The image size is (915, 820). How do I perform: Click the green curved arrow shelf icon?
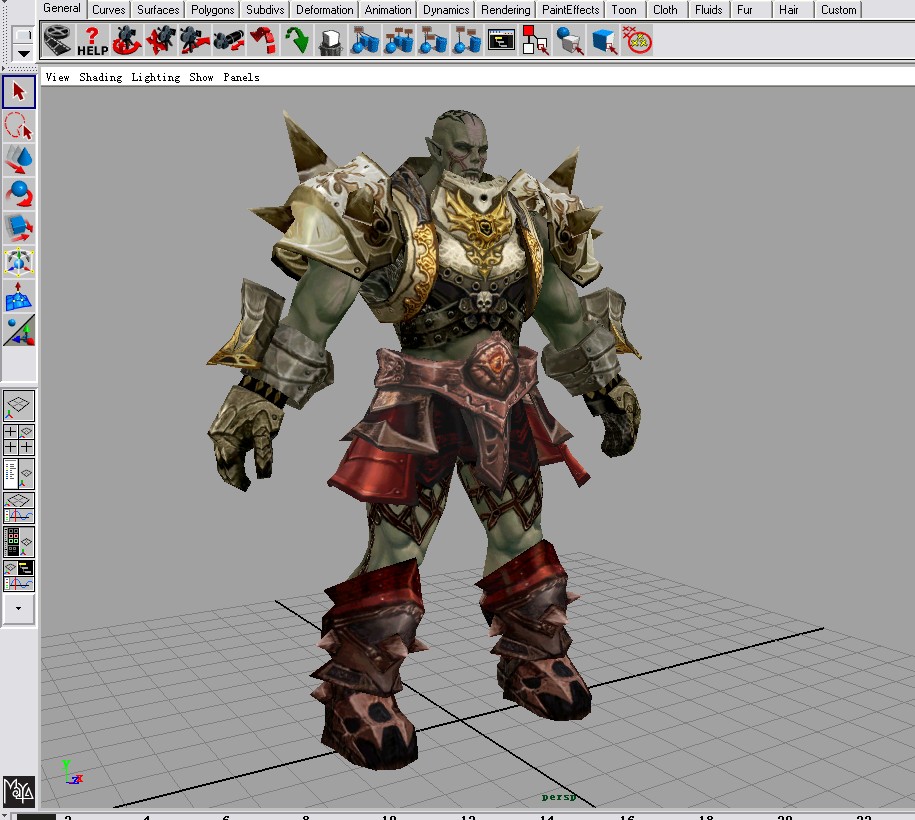point(296,40)
